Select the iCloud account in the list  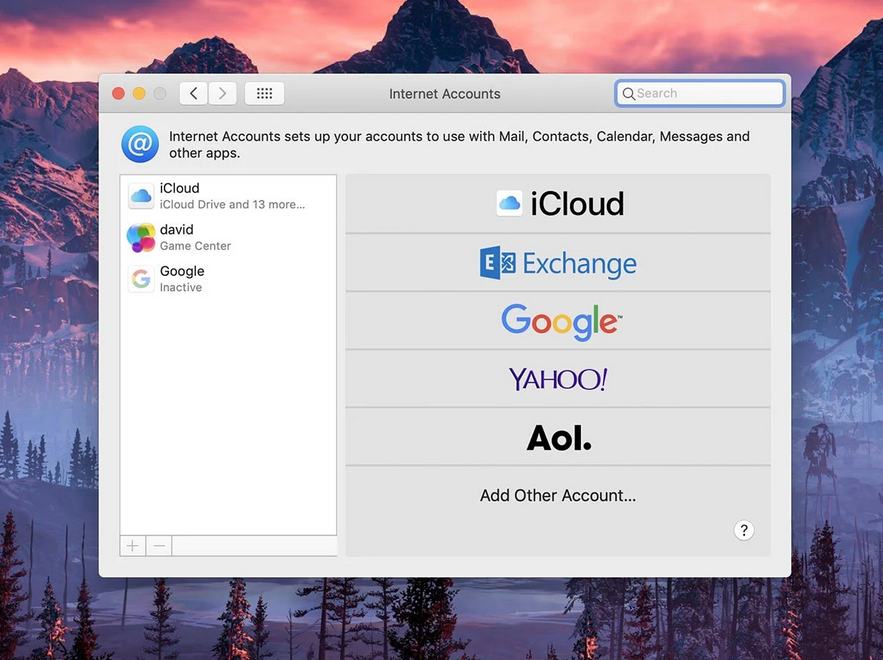(228, 196)
